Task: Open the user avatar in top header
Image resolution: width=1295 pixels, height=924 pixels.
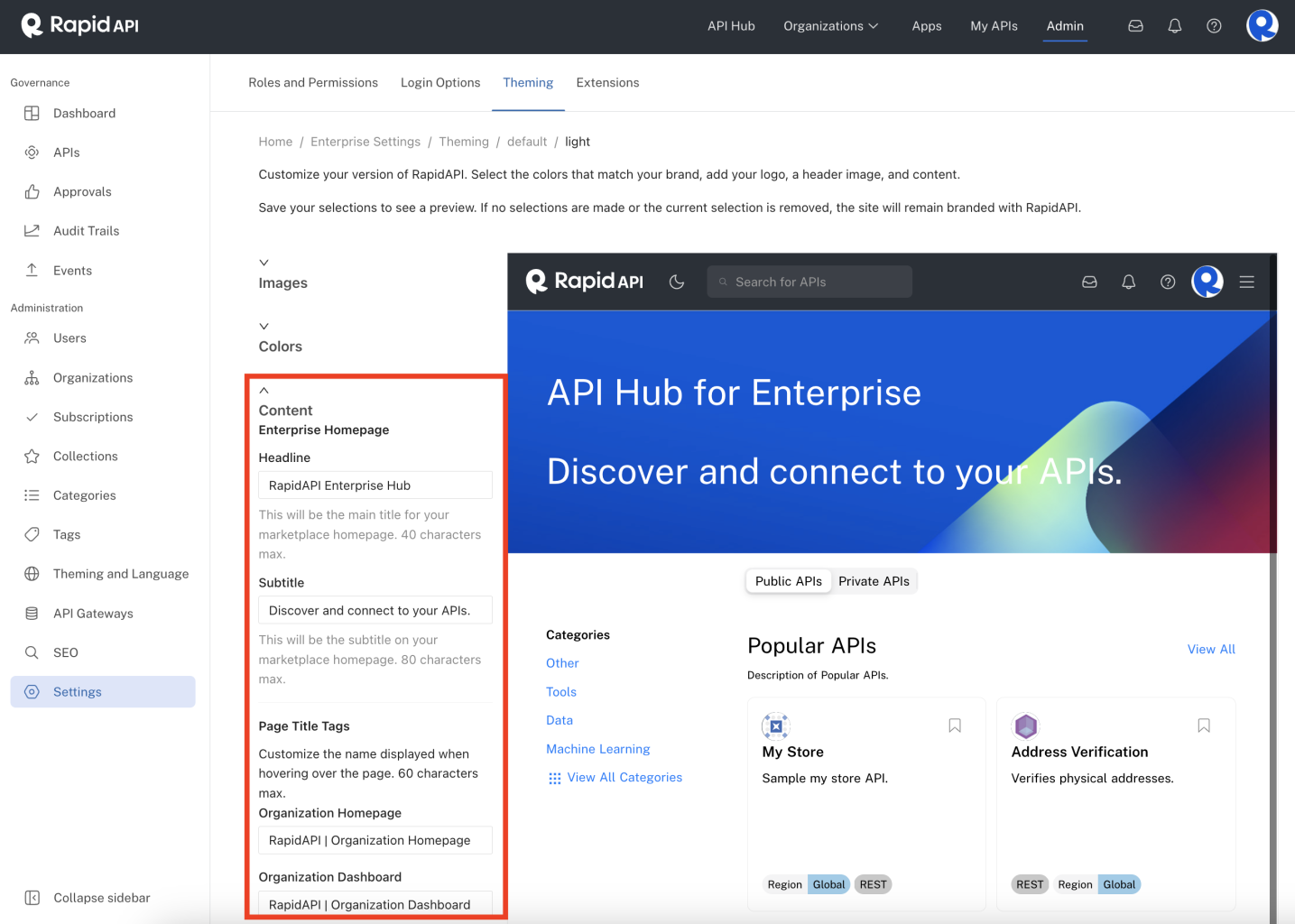Action: [x=1262, y=25]
